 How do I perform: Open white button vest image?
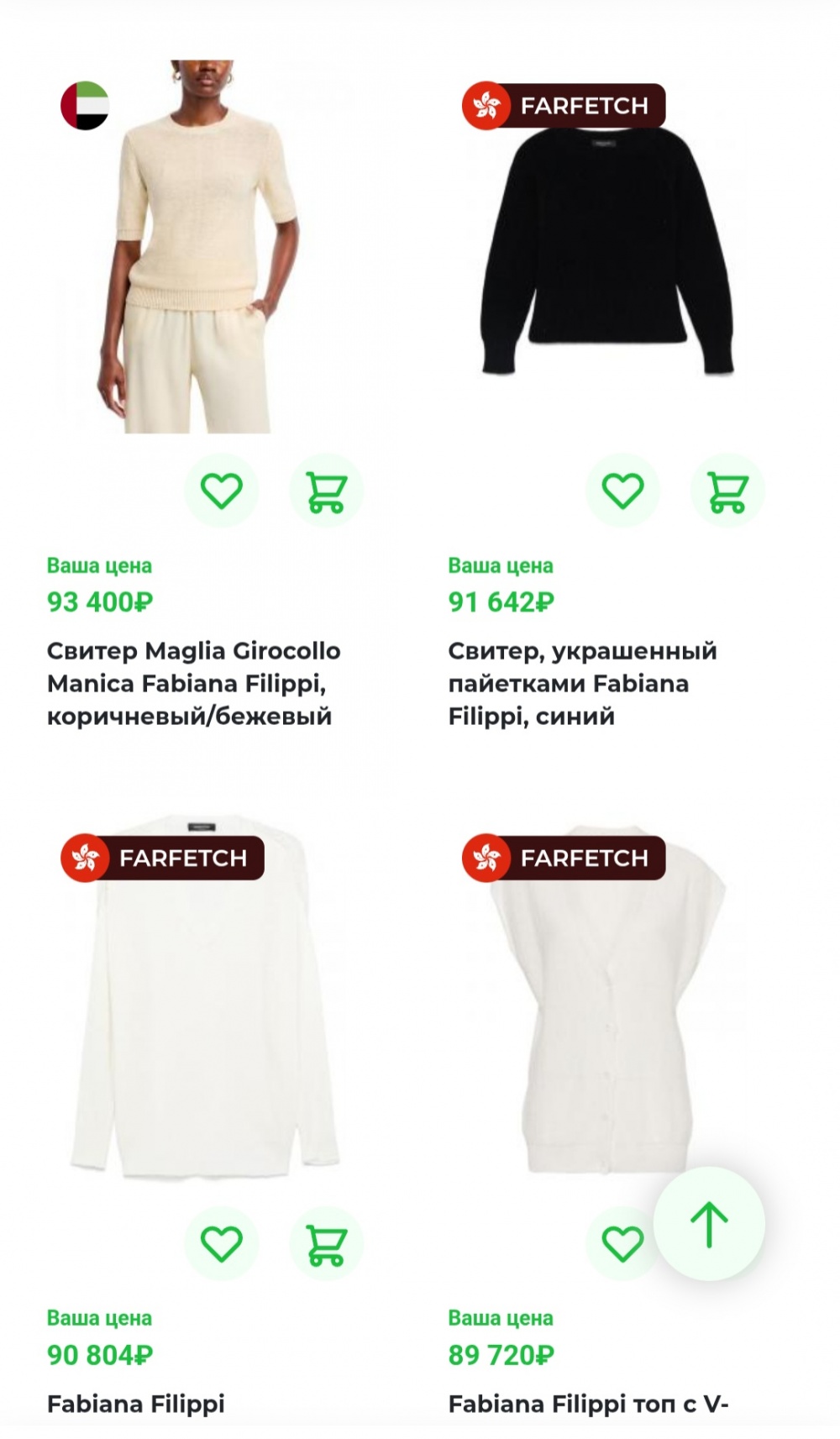[x=606, y=999]
